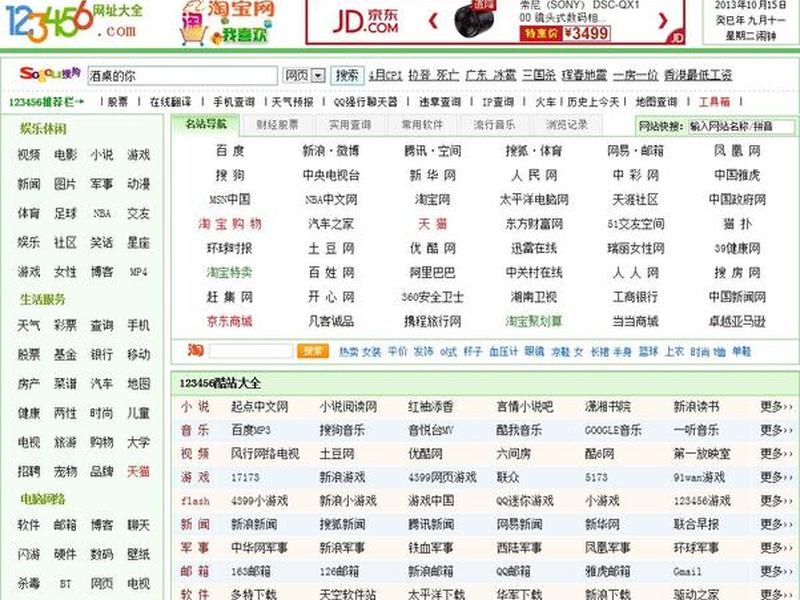Open the 京东商城 link

click(x=230, y=321)
